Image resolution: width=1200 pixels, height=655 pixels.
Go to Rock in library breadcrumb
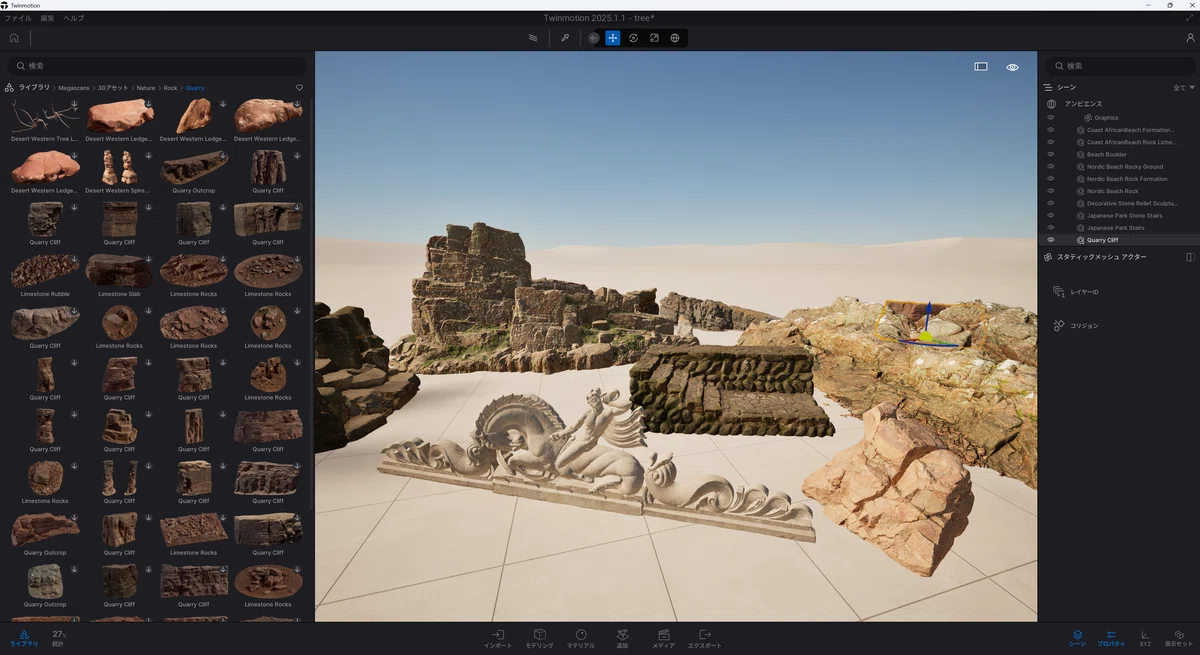170,88
